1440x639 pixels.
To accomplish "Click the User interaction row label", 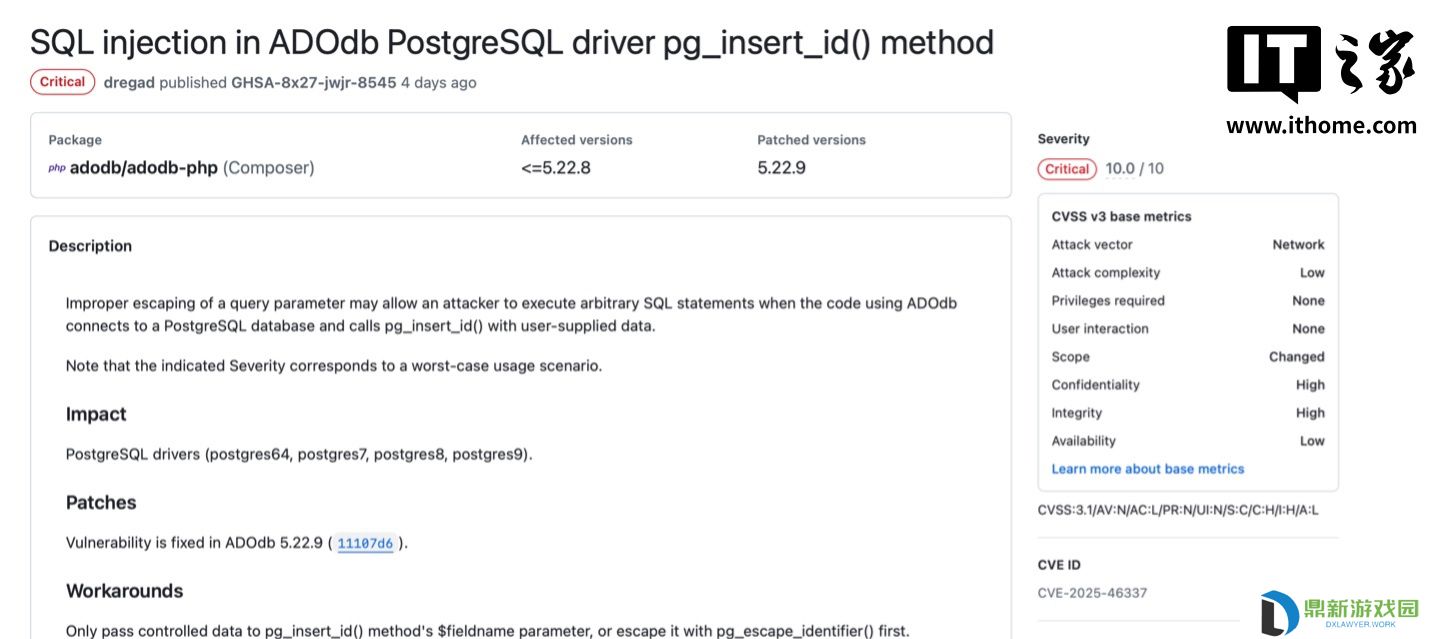I will tap(1100, 328).
